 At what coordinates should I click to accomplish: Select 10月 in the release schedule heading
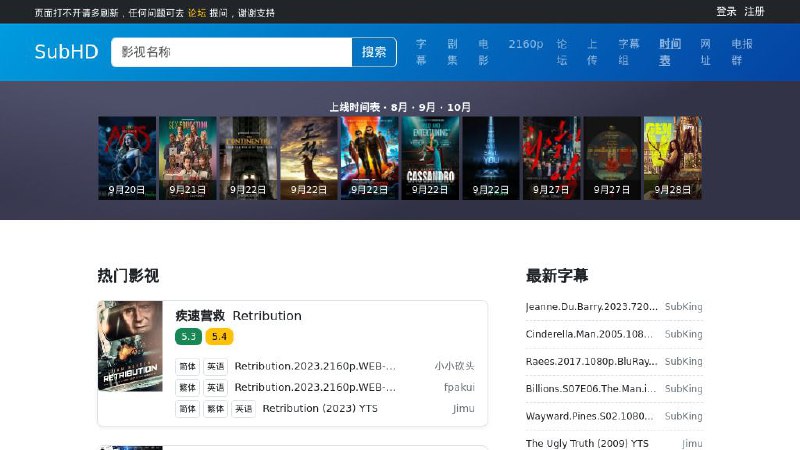pyautogui.click(x=459, y=107)
